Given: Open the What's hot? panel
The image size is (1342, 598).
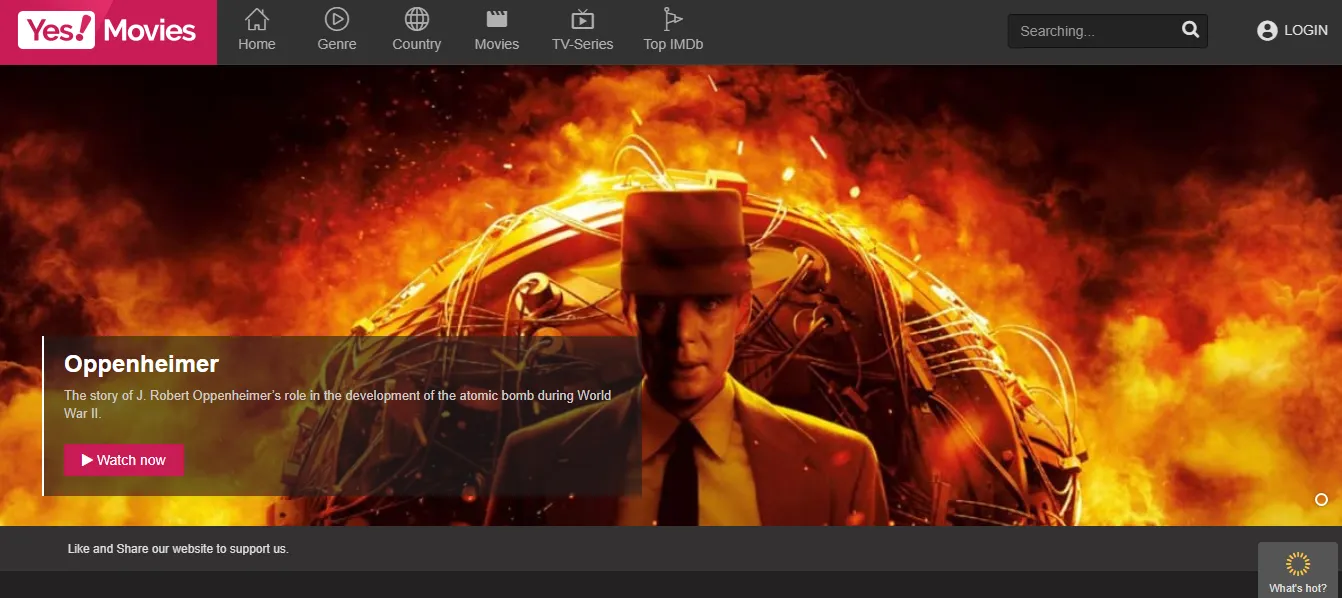Looking at the screenshot, I should [x=1298, y=570].
